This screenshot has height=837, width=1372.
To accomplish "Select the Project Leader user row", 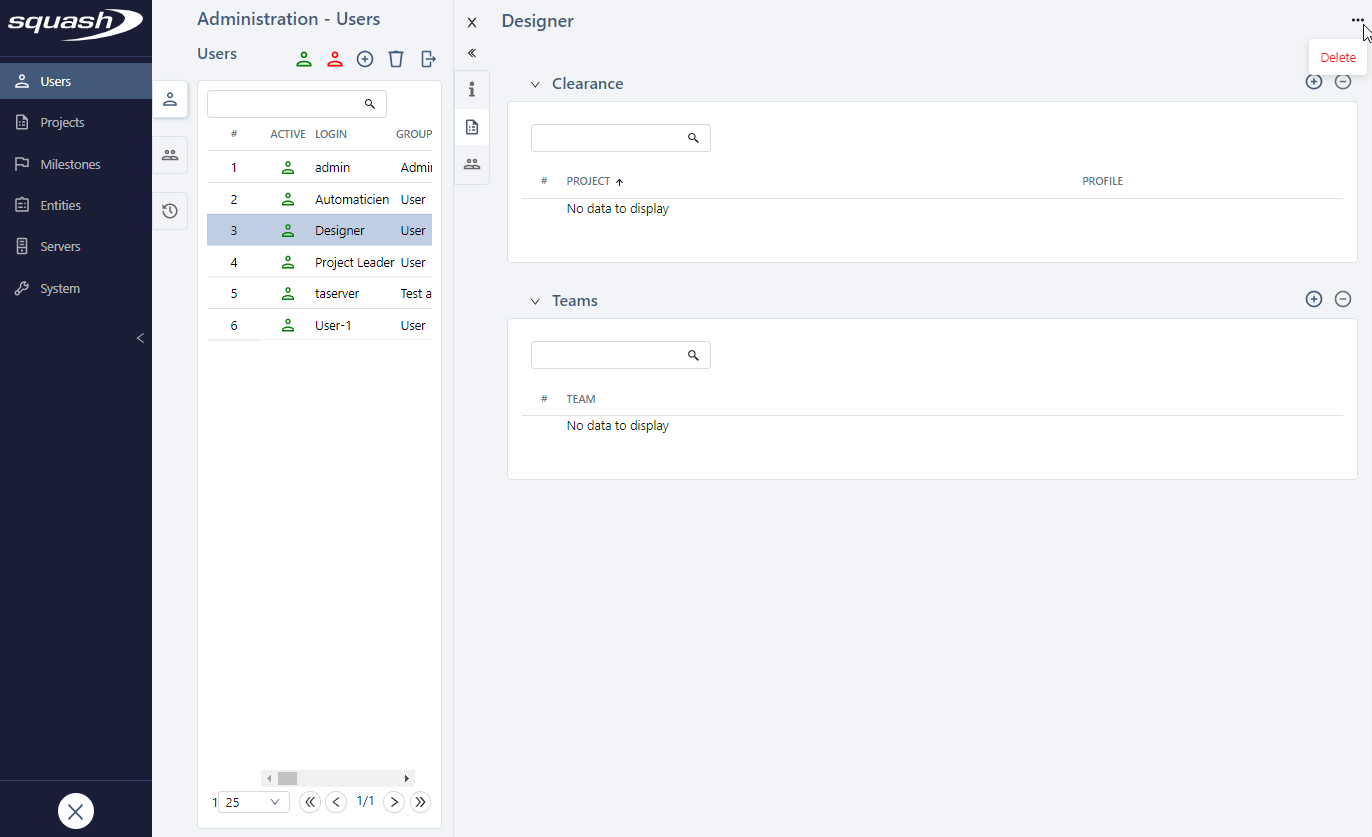I will 354,262.
